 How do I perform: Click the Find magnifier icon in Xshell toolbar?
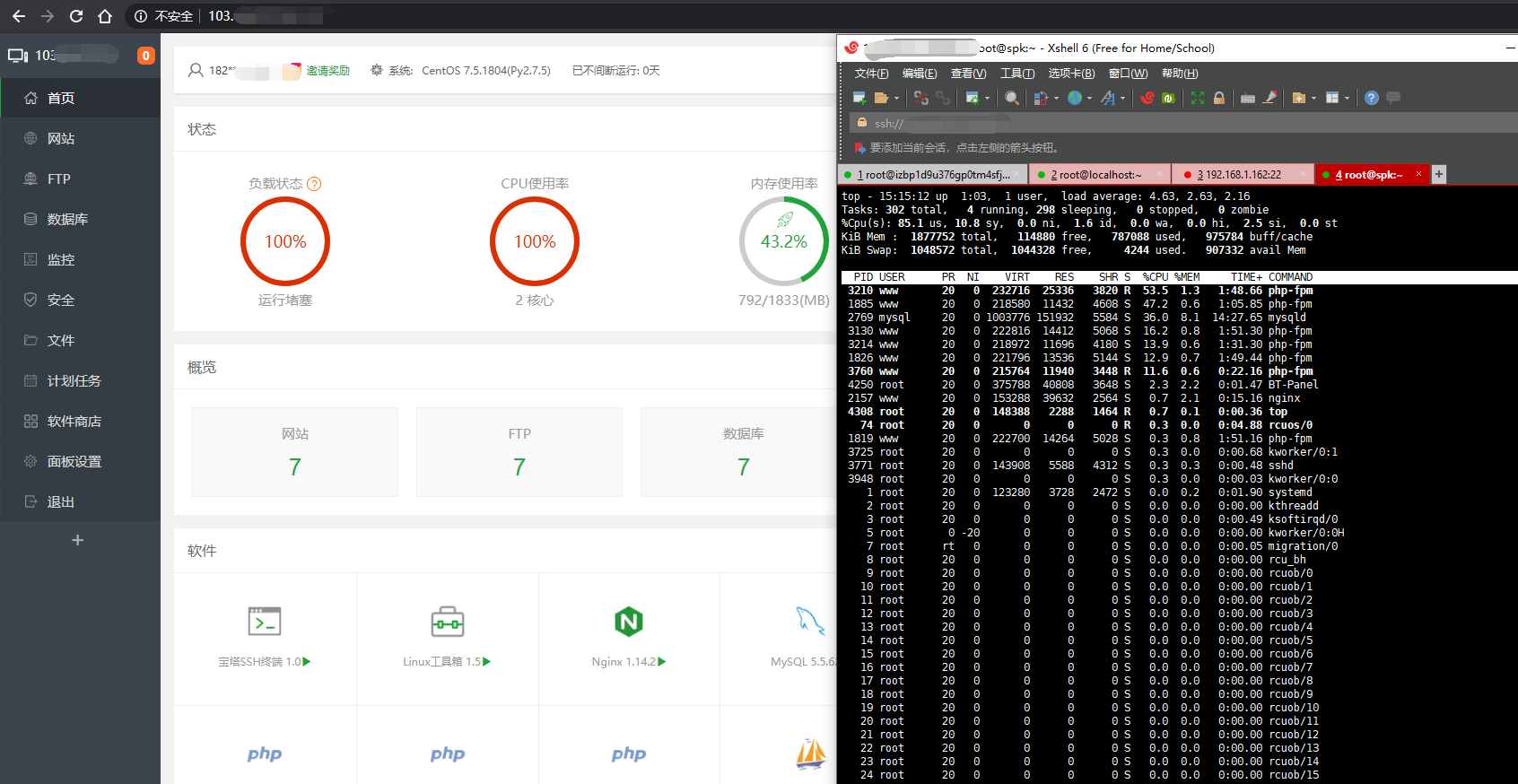click(x=1012, y=98)
